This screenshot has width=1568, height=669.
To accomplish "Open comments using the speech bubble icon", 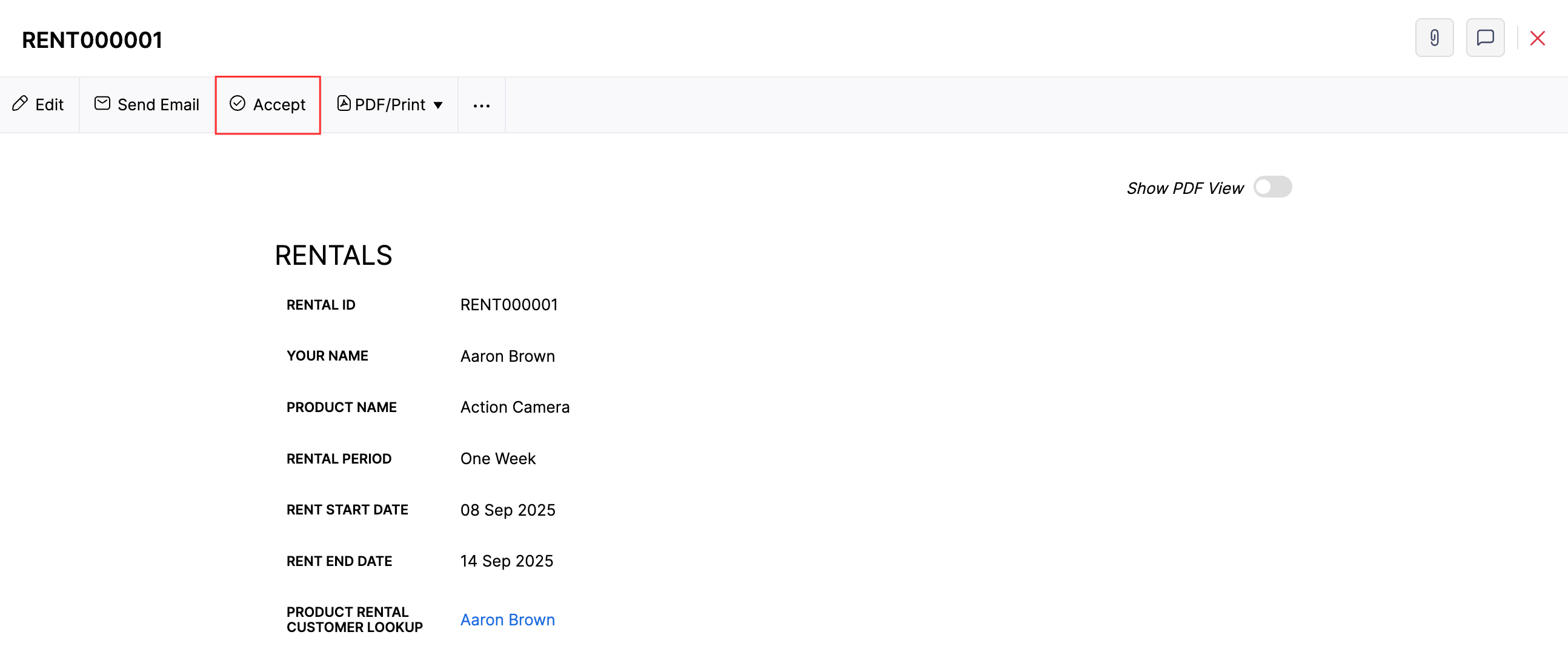I will 1485,38.
